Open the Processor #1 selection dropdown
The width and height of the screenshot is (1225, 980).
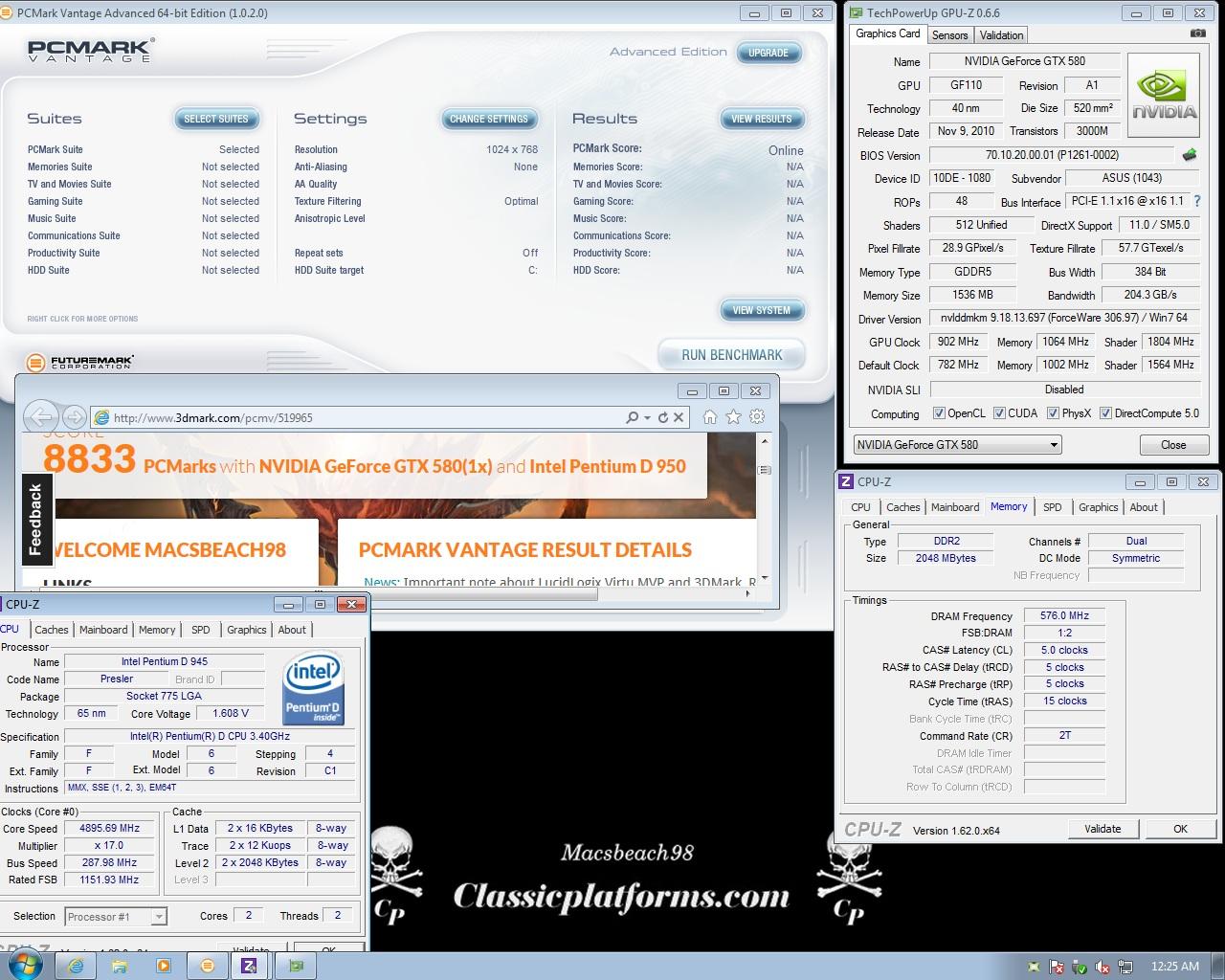click(116, 916)
